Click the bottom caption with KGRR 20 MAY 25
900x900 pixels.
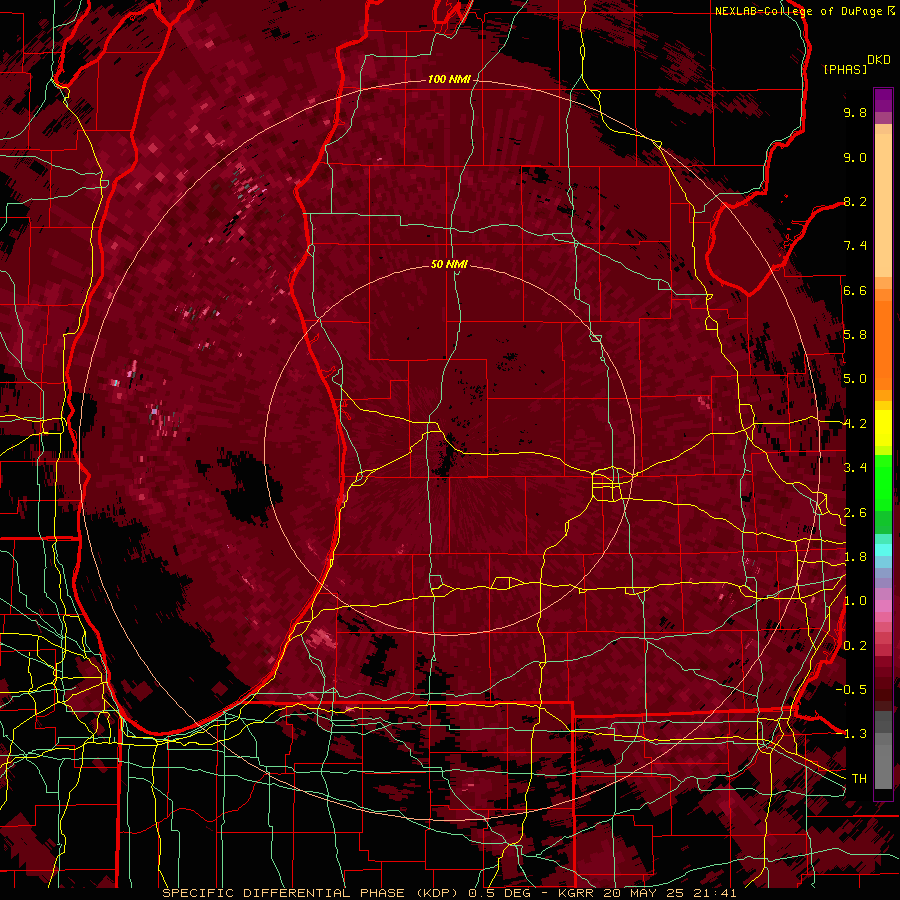click(x=449, y=893)
